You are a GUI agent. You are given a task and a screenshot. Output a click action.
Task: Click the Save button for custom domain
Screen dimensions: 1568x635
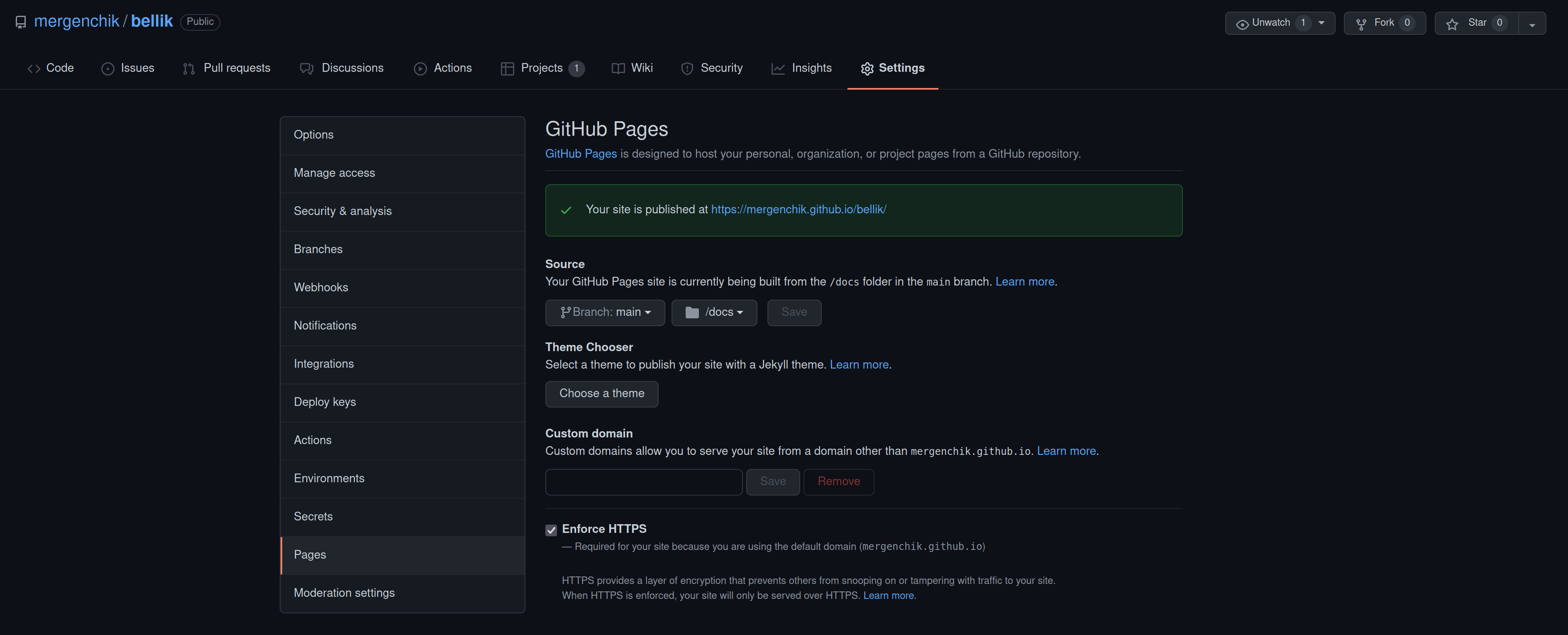pyautogui.click(x=772, y=481)
